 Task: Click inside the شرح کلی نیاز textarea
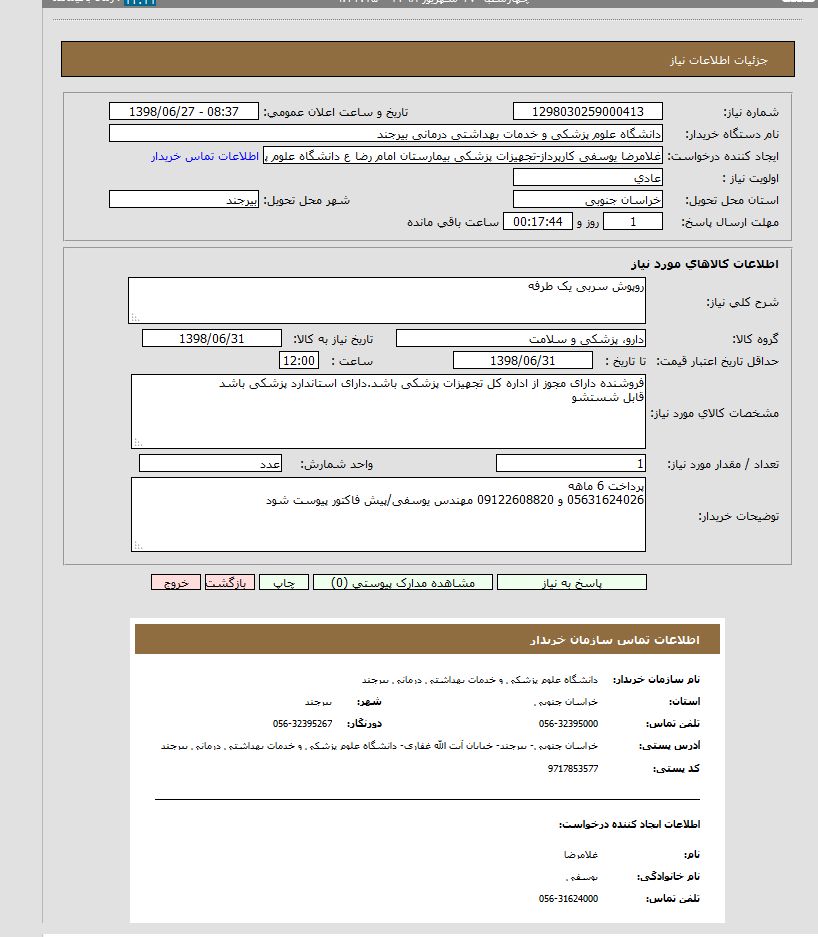(x=386, y=300)
